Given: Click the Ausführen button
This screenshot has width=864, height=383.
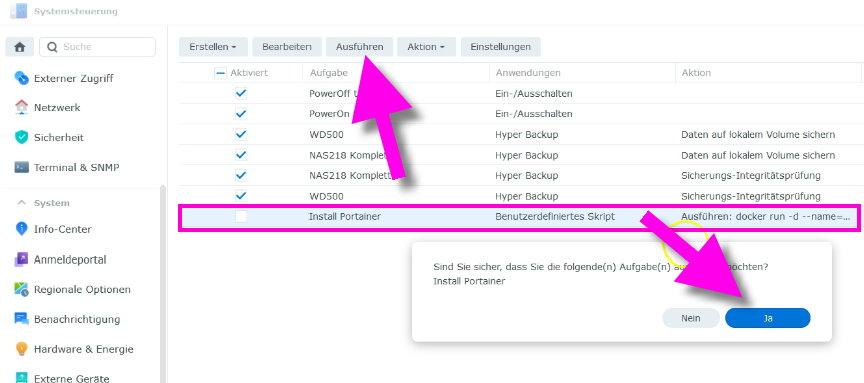Looking at the screenshot, I should pos(359,47).
